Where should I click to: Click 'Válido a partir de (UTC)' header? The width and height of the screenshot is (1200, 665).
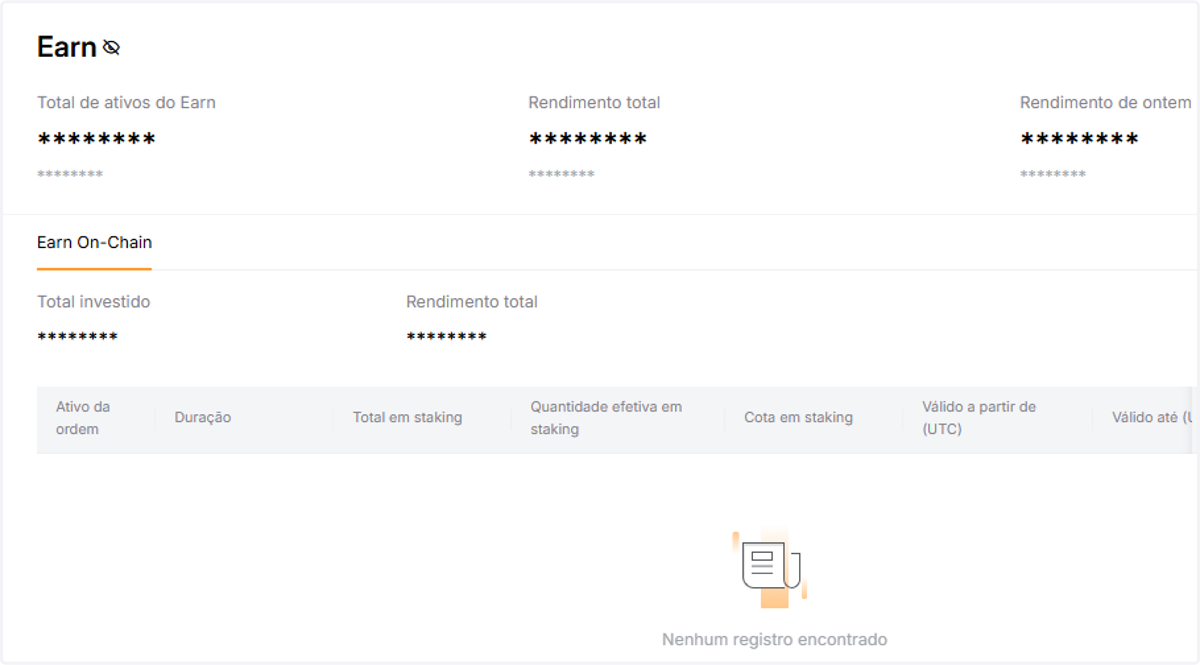979,418
